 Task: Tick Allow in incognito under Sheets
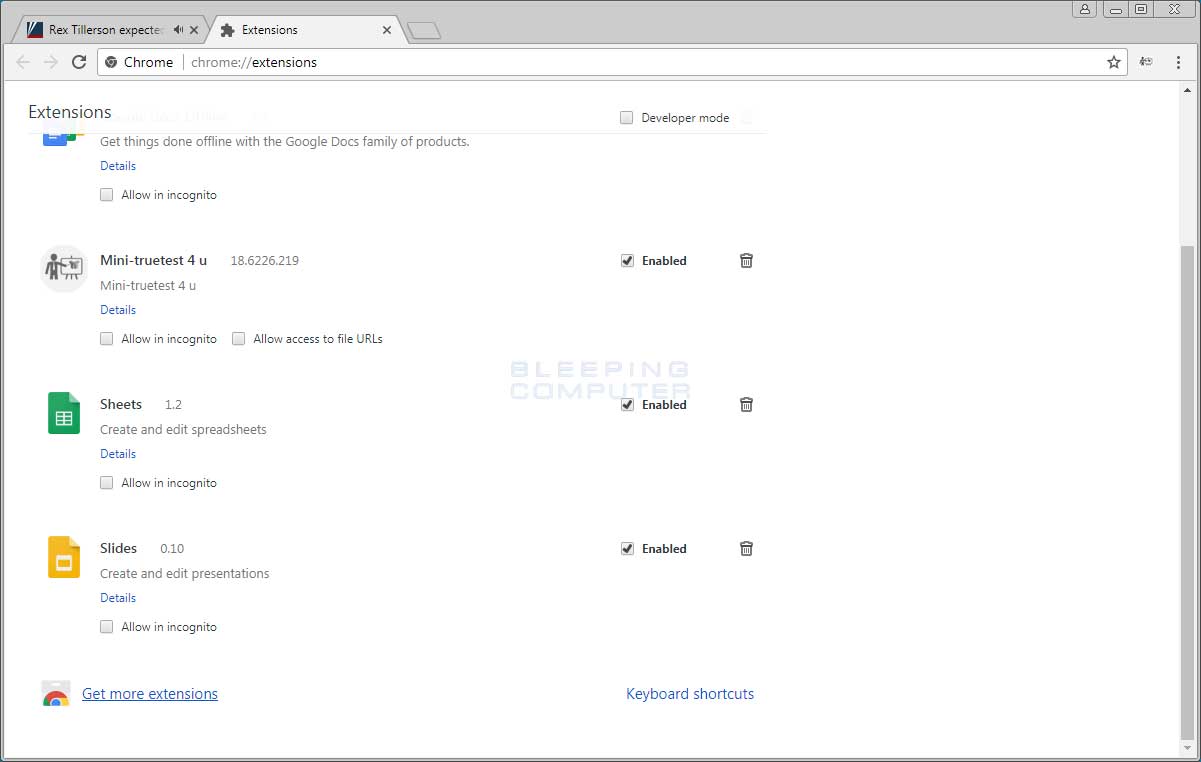pos(106,483)
